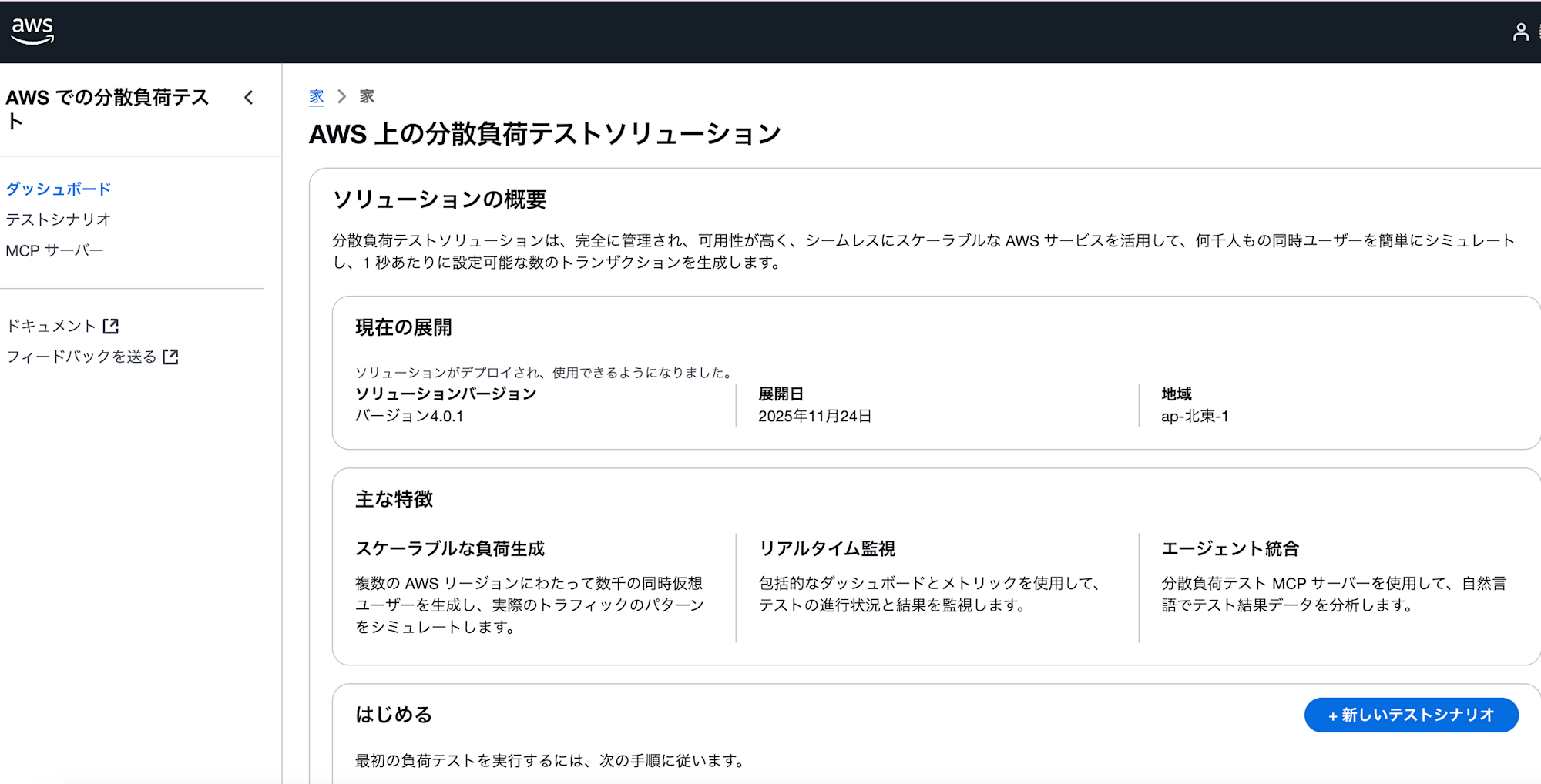
Task: Select the エージェント統合 feature title
Action: (x=1230, y=548)
